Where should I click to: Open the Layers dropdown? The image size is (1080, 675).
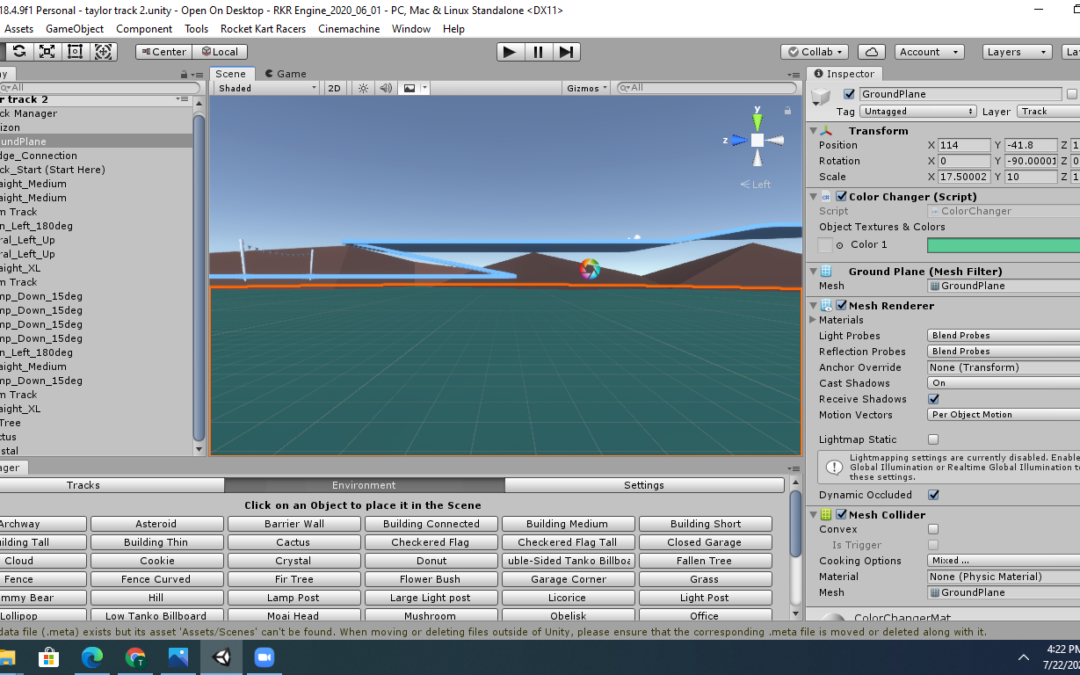(1017, 52)
